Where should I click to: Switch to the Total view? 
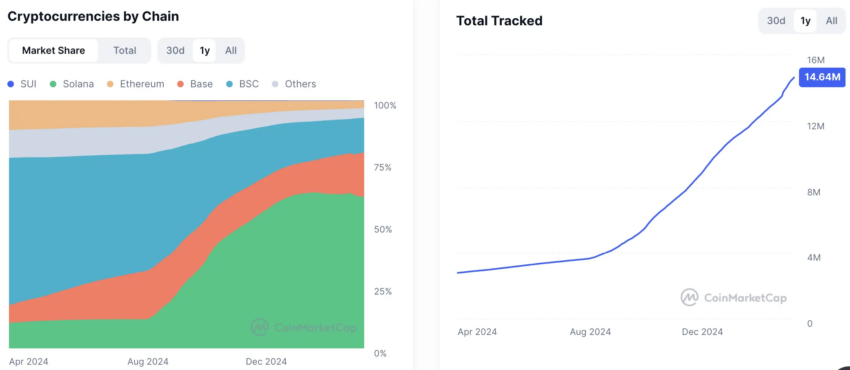pos(125,50)
